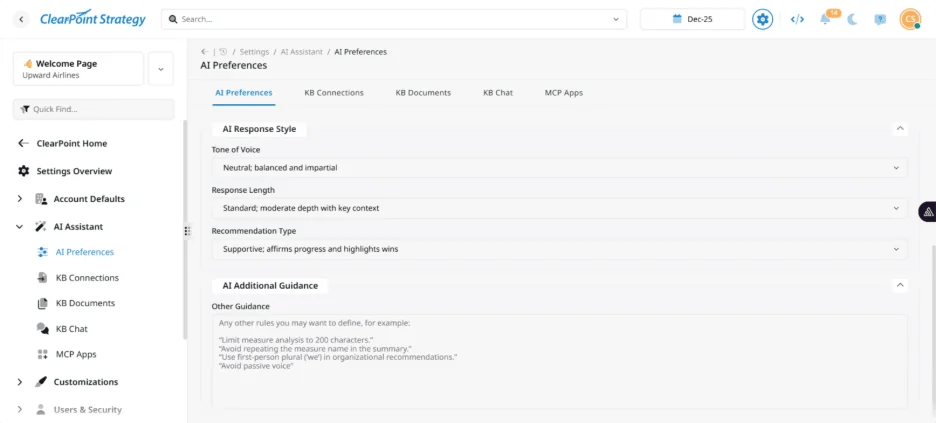Screen dimensions: 936x423
Task: Click the AI Preferences sliders icon in the sidebar
Action: pos(42,252)
